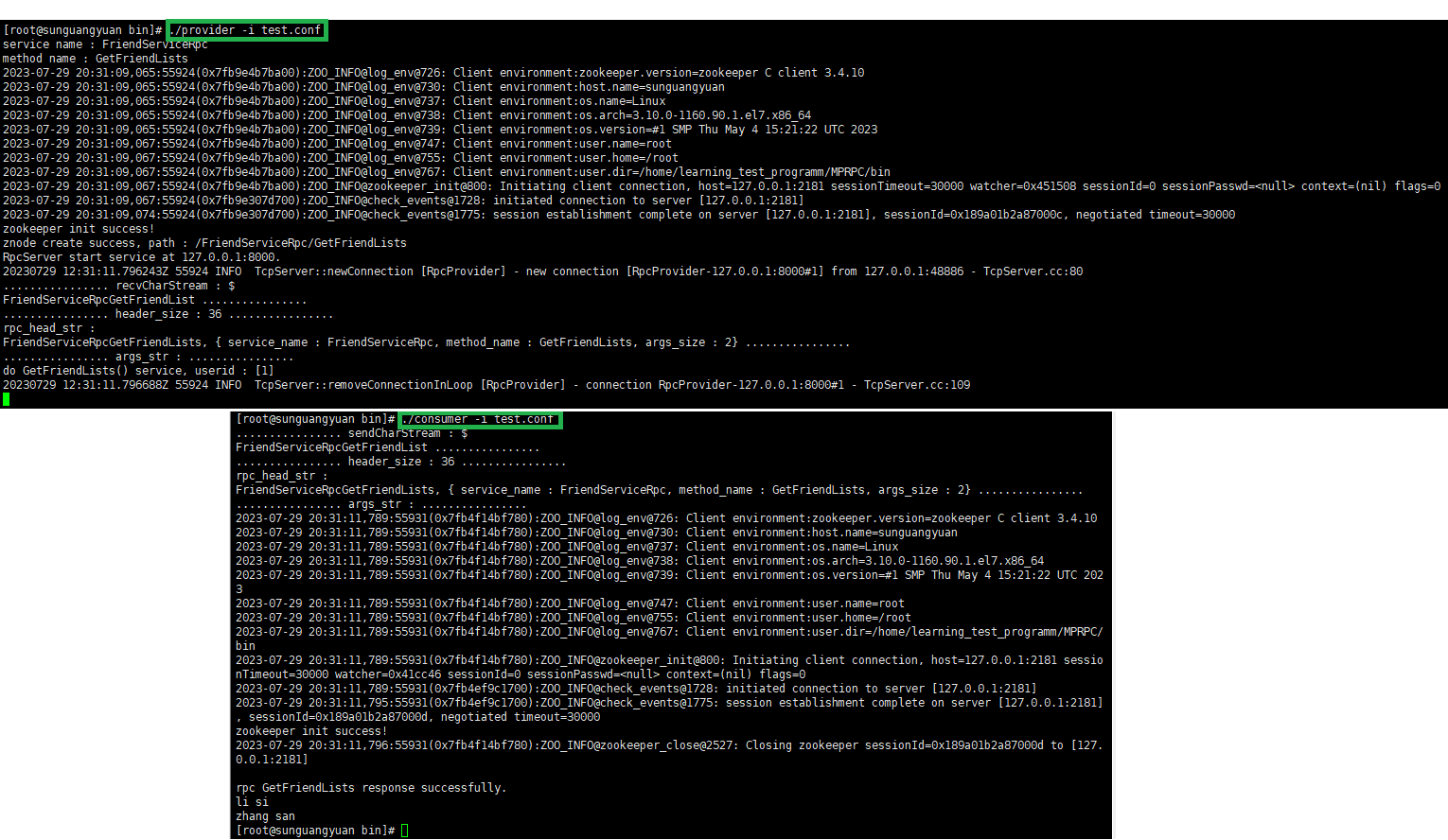The image size is (1448, 840).
Task: Select consumer log line with os.version SMP
Action: [x=669, y=582]
